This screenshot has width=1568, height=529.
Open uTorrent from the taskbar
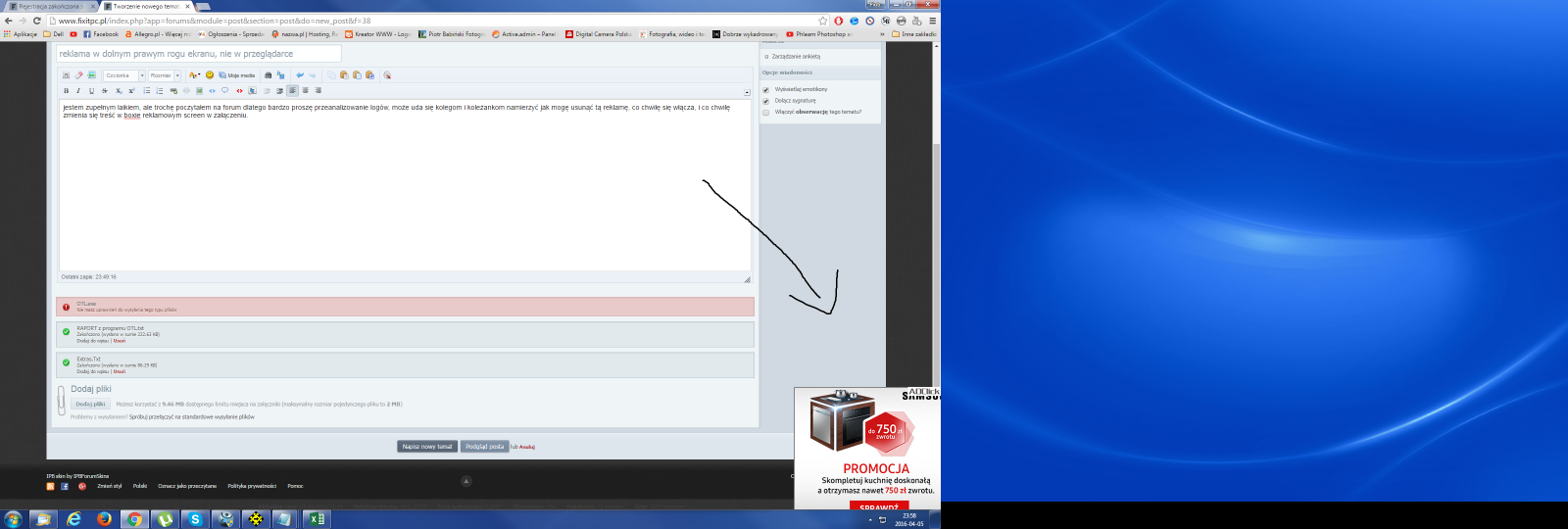165,519
